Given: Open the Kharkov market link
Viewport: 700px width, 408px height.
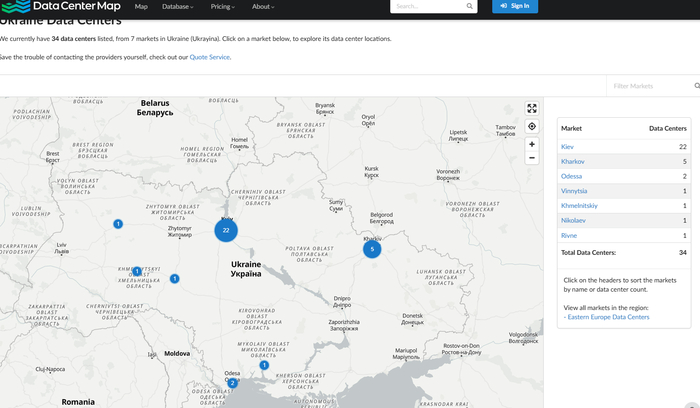Looking at the screenshot, I should click(573, 161).
